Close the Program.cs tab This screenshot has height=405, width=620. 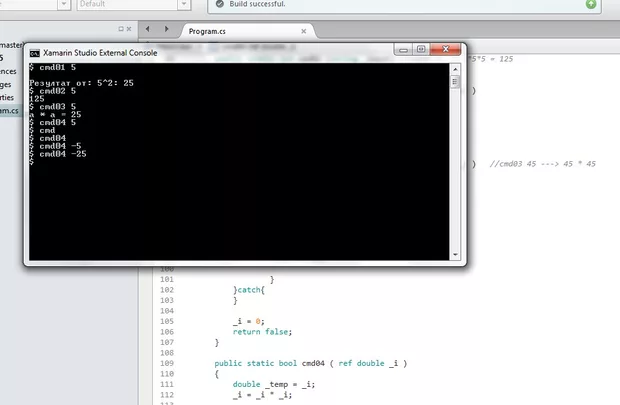click(x=304, y=31)
